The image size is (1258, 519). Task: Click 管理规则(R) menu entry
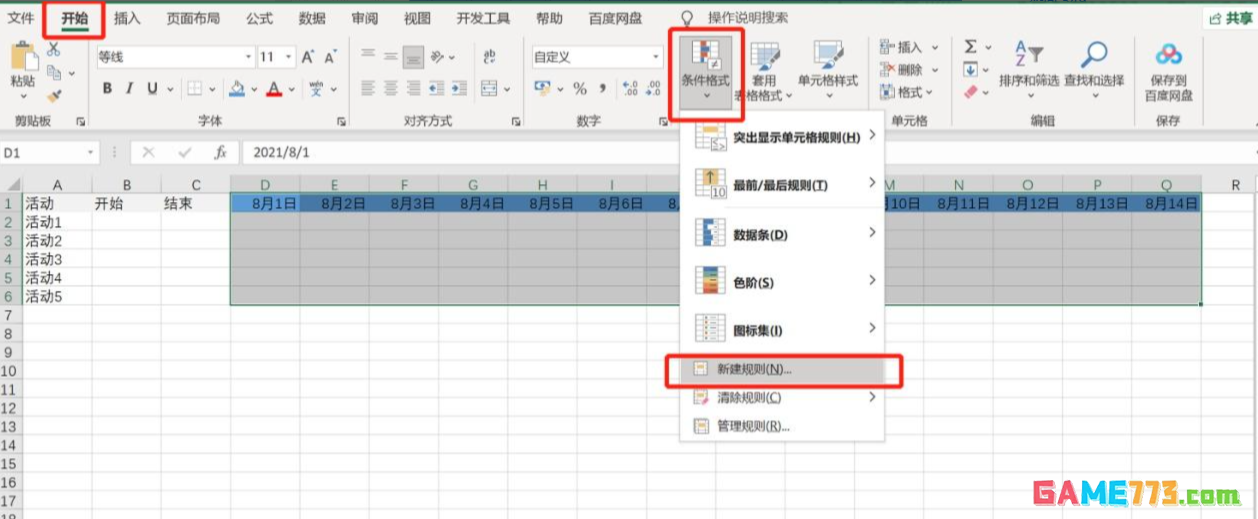coord(753,426)
